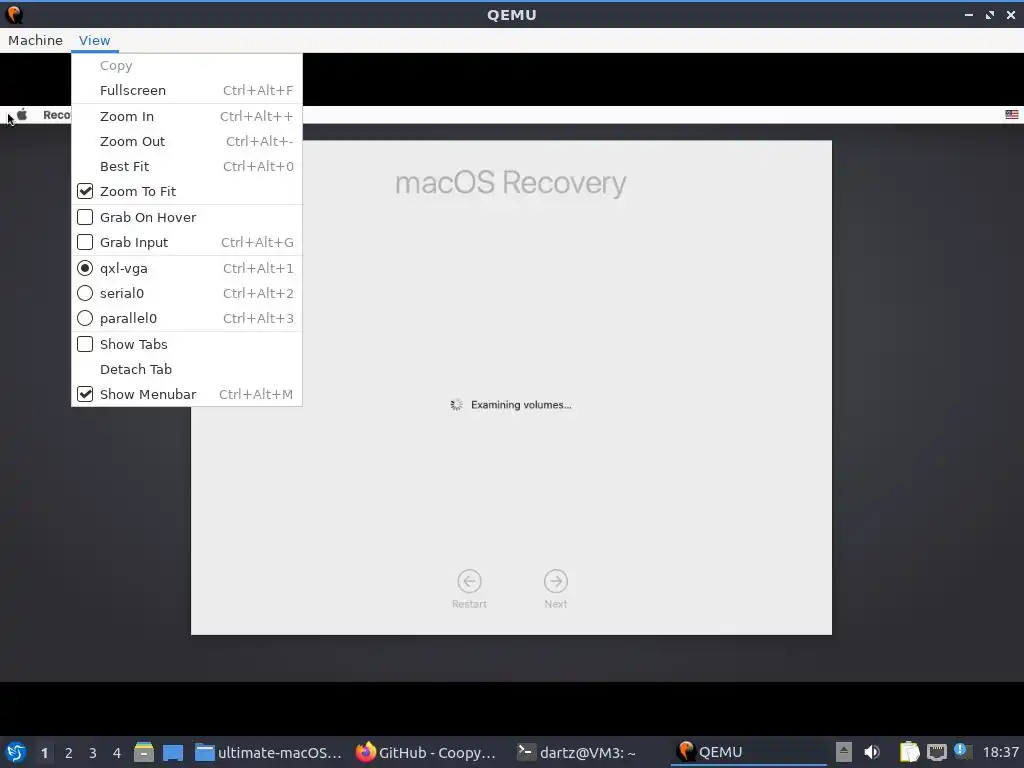Viewport: 1024px width, 768px height.
Task: Enable the Grab On Hover checkbox
Action: 85,217
